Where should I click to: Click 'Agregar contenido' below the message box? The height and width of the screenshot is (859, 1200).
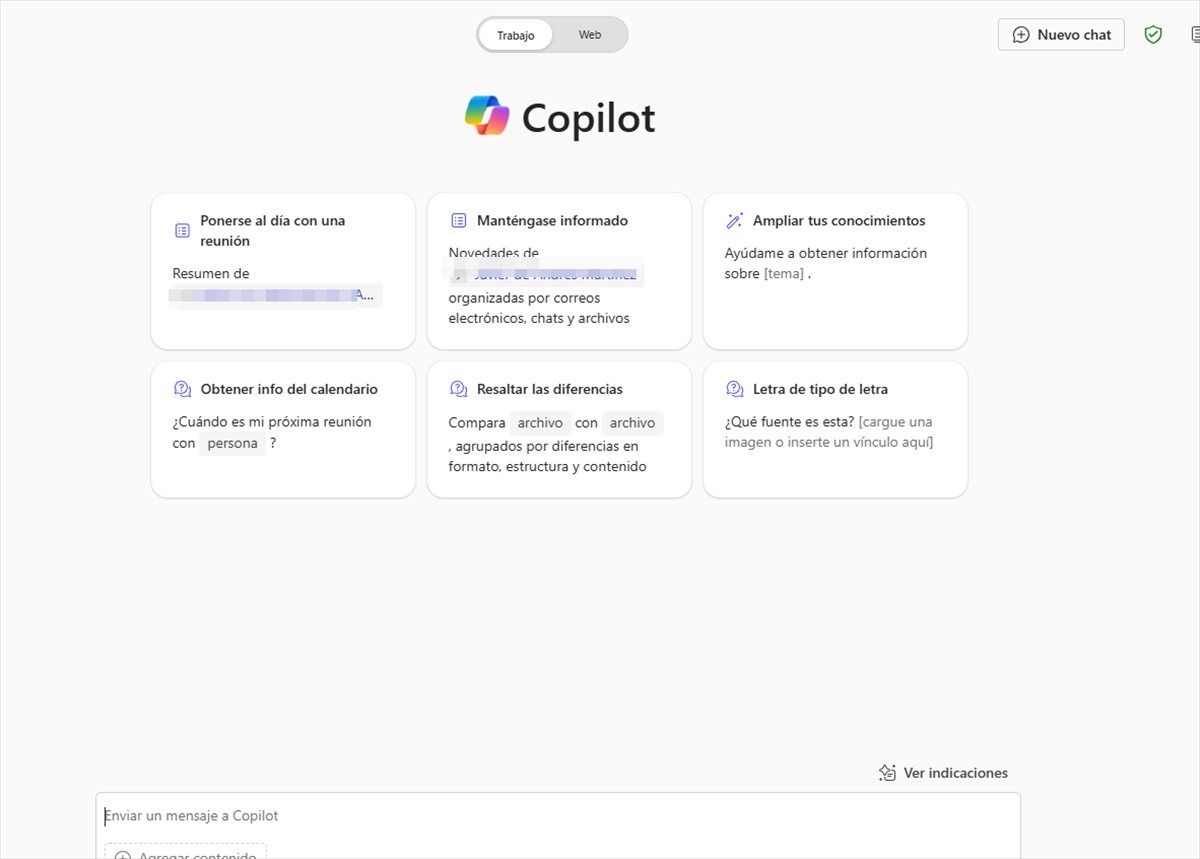[185, 853]
